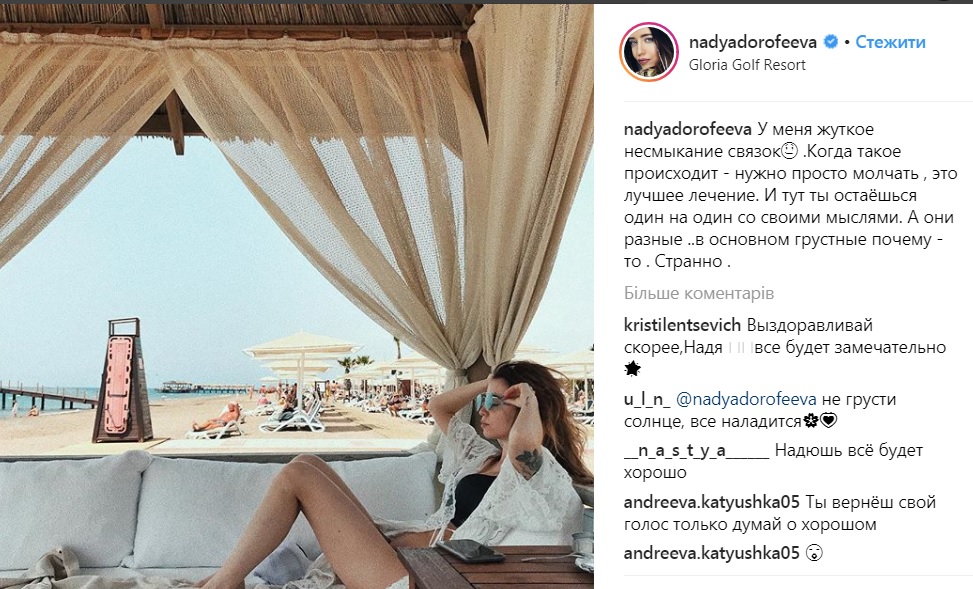
Task: Open __n_a_s_t_y_a_____ commenter profile
Action: tap(696, 451)
